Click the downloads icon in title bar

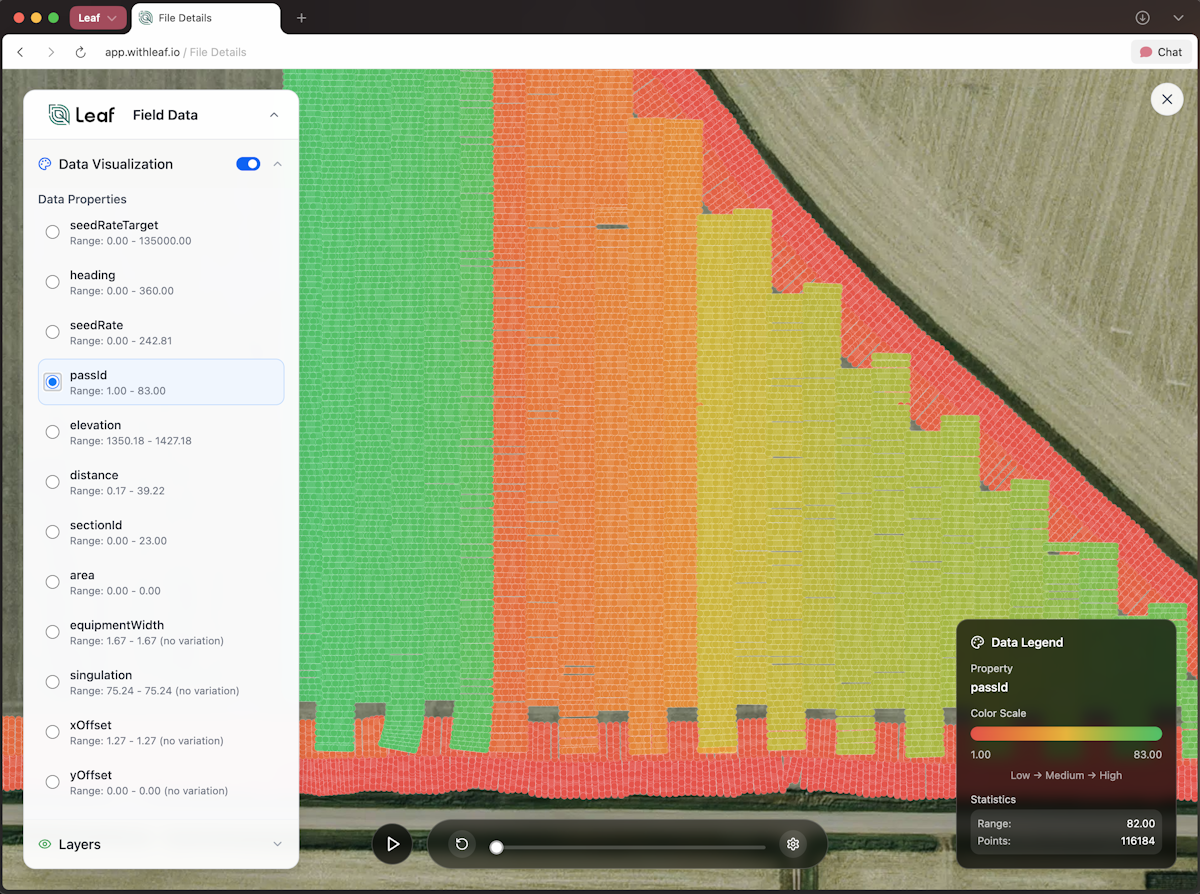click(1142, 18)
